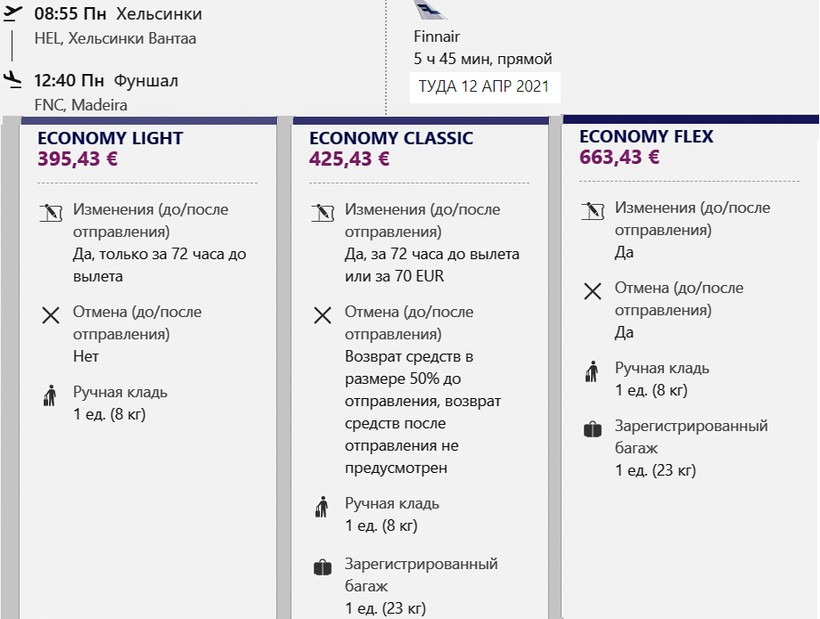Click the cancellation X icon in Economy Classic
820x619 pixels.
coord(322,316)
